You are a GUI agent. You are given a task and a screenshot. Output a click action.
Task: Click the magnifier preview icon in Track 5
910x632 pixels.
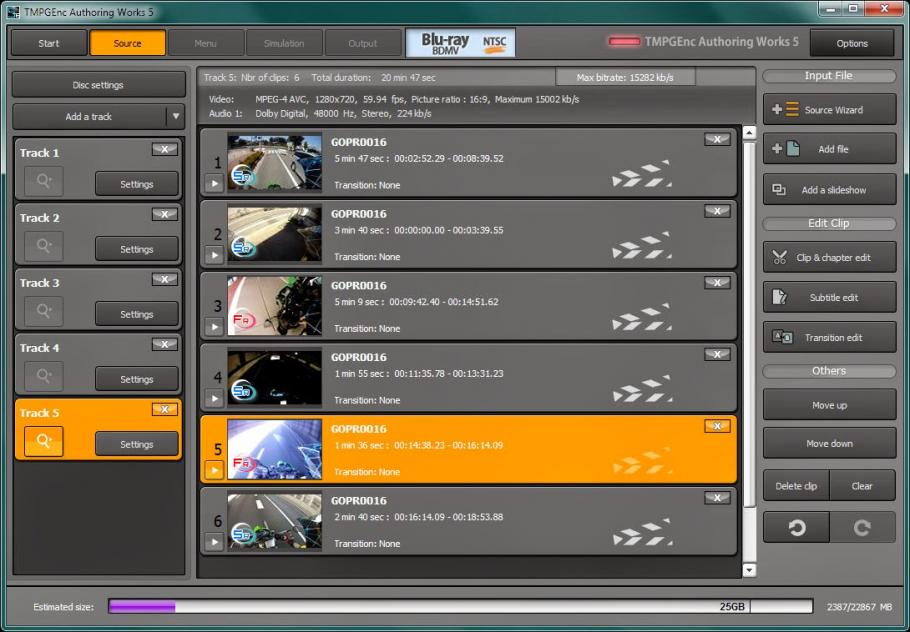(44, 442)
